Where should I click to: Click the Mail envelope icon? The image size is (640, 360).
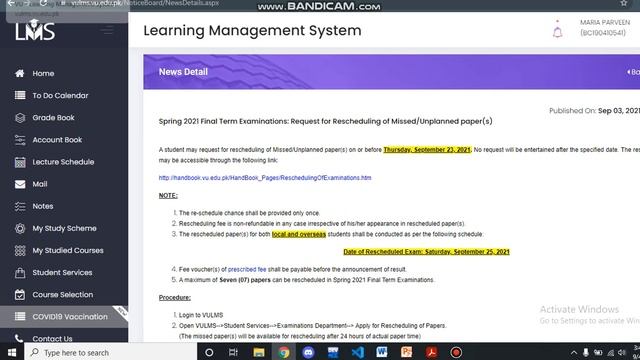tap(20, 184)
